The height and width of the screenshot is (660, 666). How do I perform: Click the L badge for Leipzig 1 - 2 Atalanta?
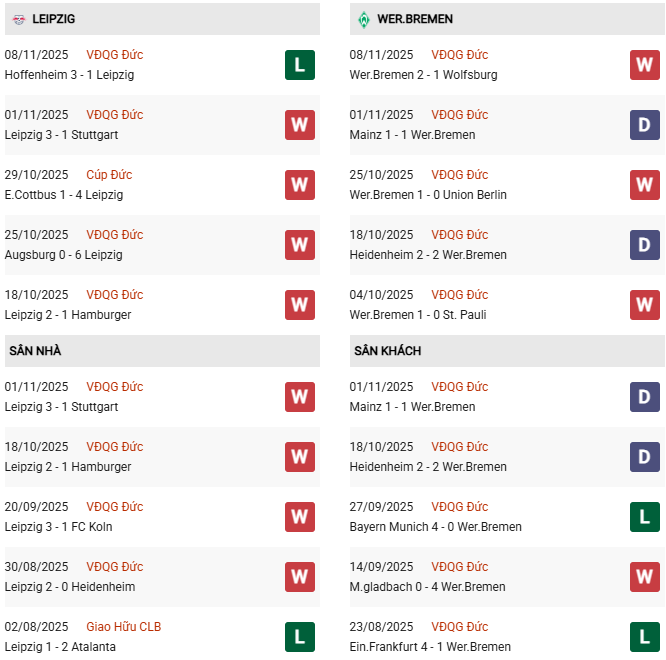tap(300, 637)
